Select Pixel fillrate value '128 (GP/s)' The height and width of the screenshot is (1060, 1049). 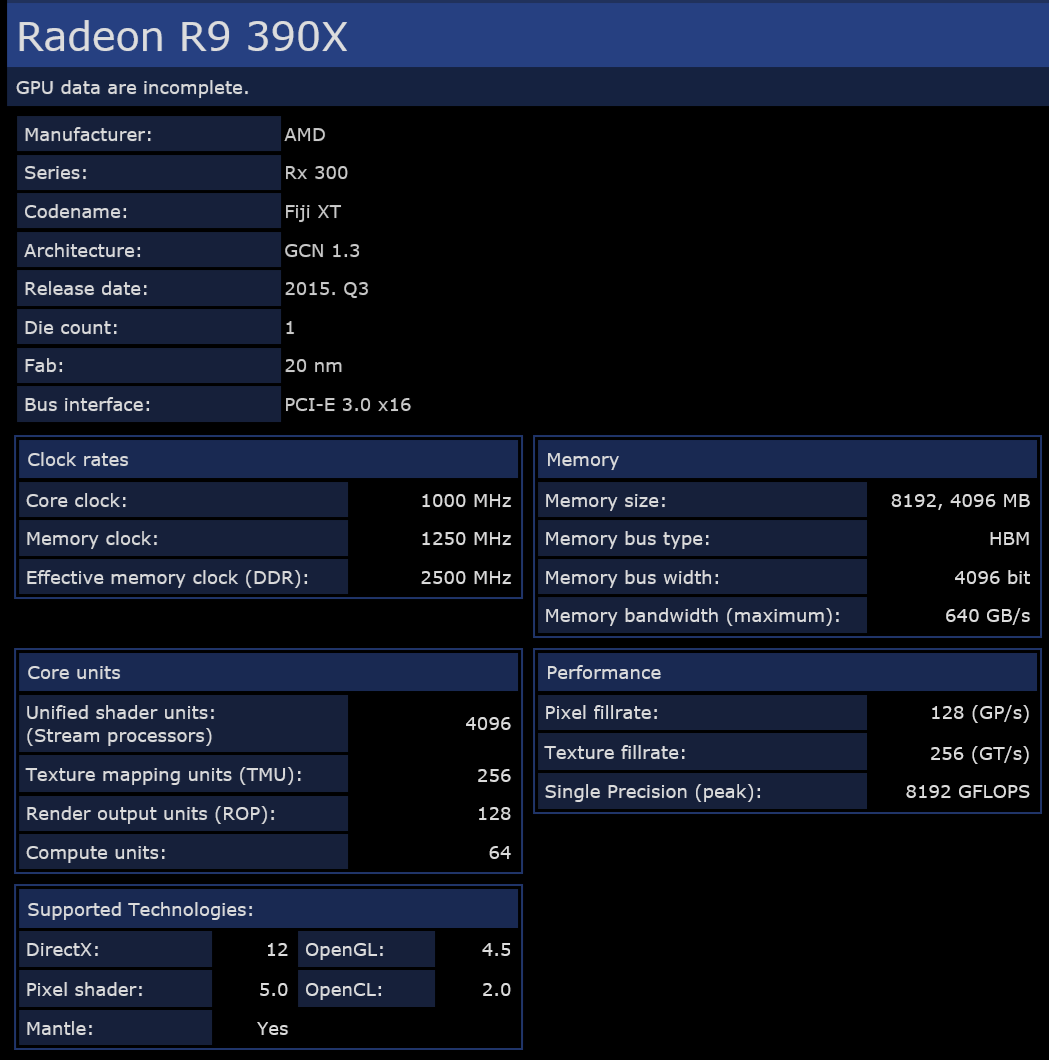tap(980, 713)
